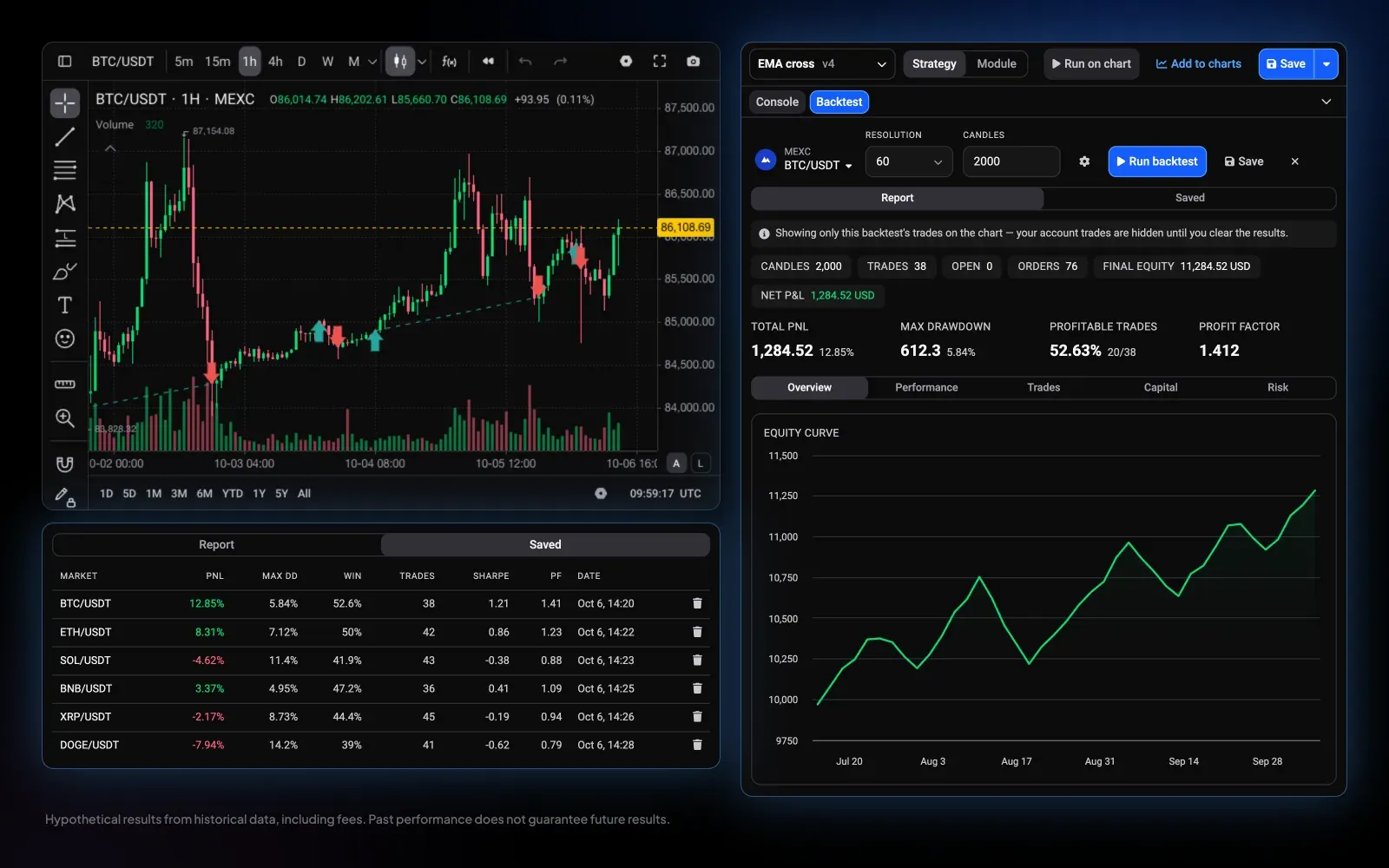Select the pattern drawing tool

tap(65, 204)
